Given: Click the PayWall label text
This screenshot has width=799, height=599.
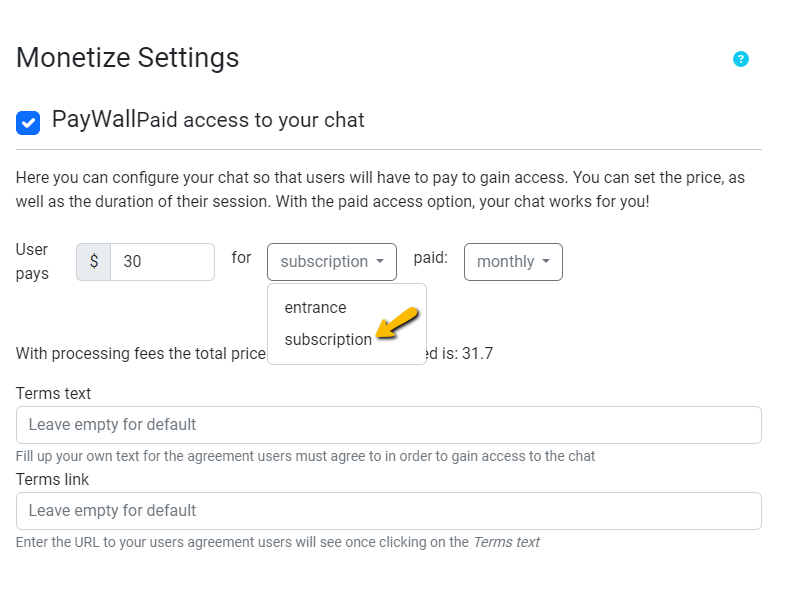Looking at the screenshot, I should pos(94,121).
